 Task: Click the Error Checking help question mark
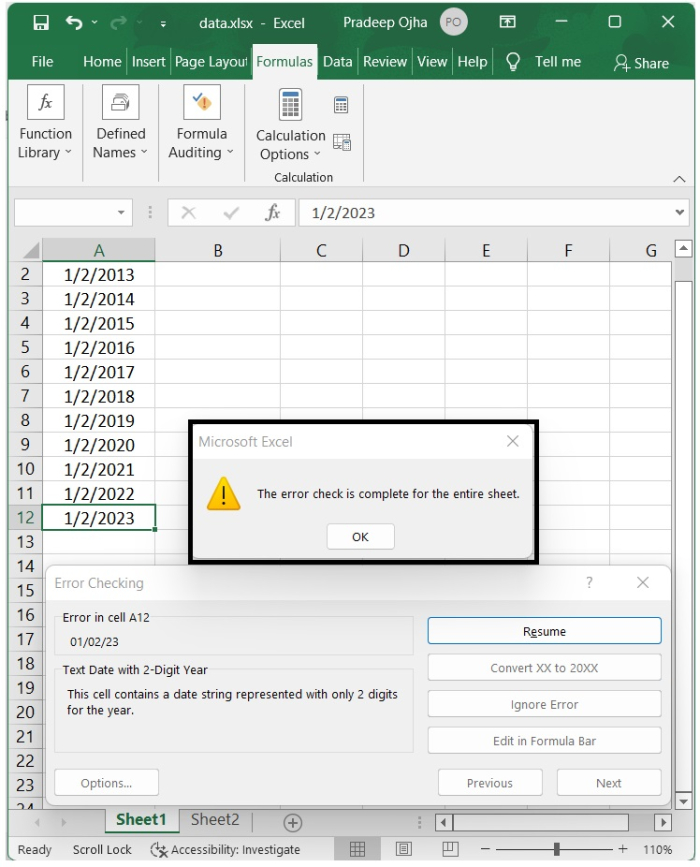(589, 582)
